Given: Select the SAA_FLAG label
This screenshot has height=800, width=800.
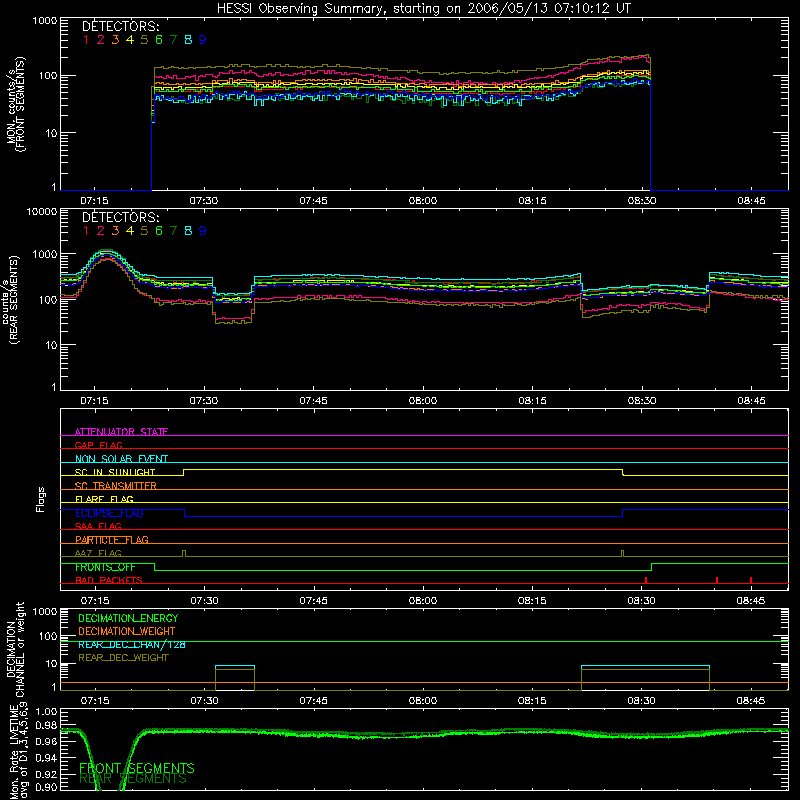Looking at the screenshot, I should coord(98,526).
